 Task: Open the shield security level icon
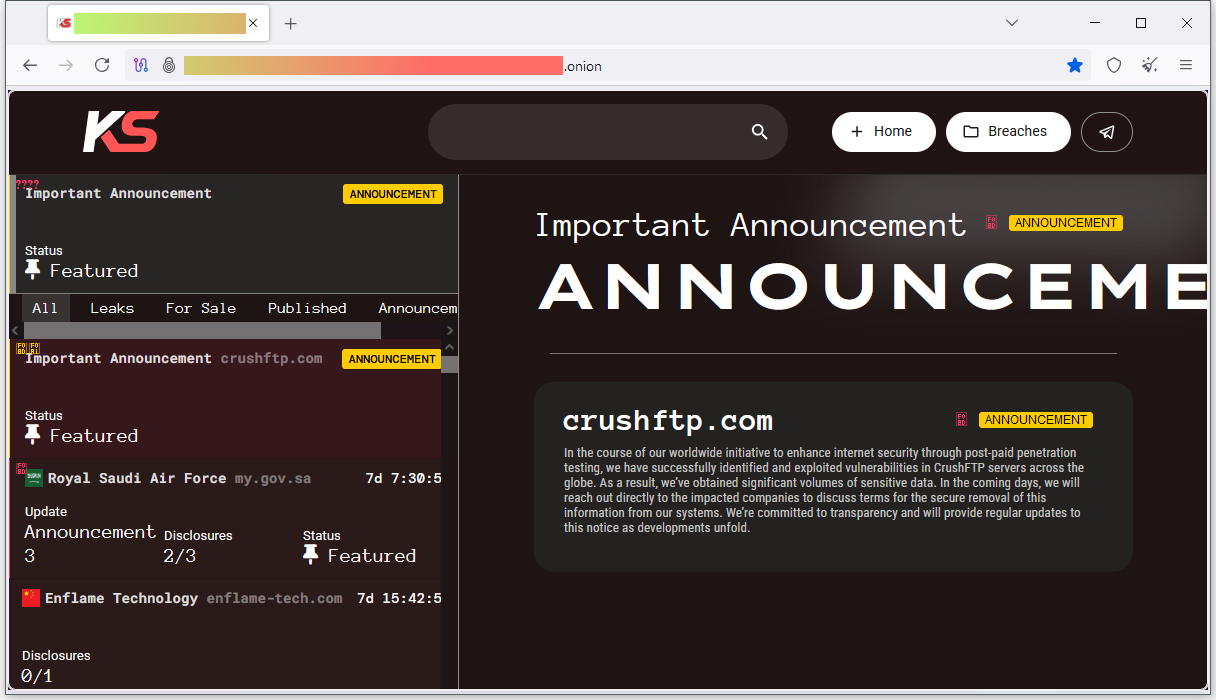[x=1114, y=65]
